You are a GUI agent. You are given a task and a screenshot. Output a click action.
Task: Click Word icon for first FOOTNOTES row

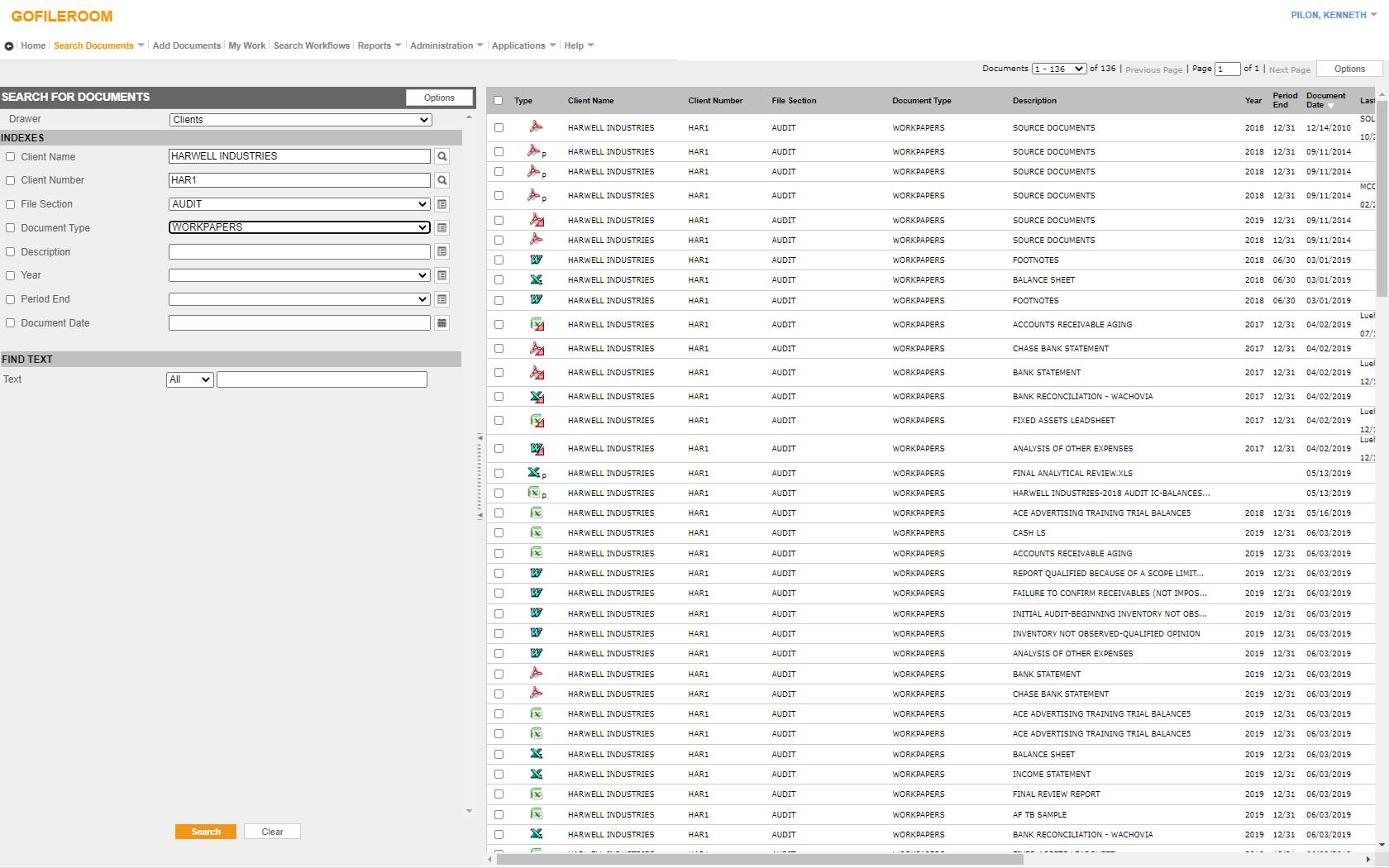point(536,260)
